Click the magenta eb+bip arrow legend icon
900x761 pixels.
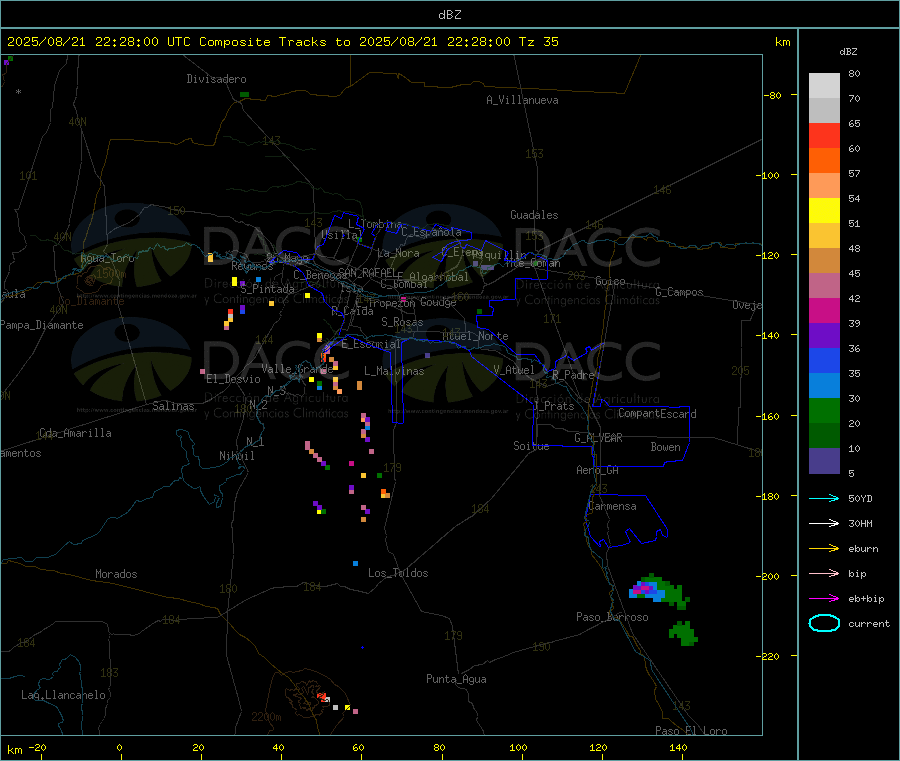824,598
